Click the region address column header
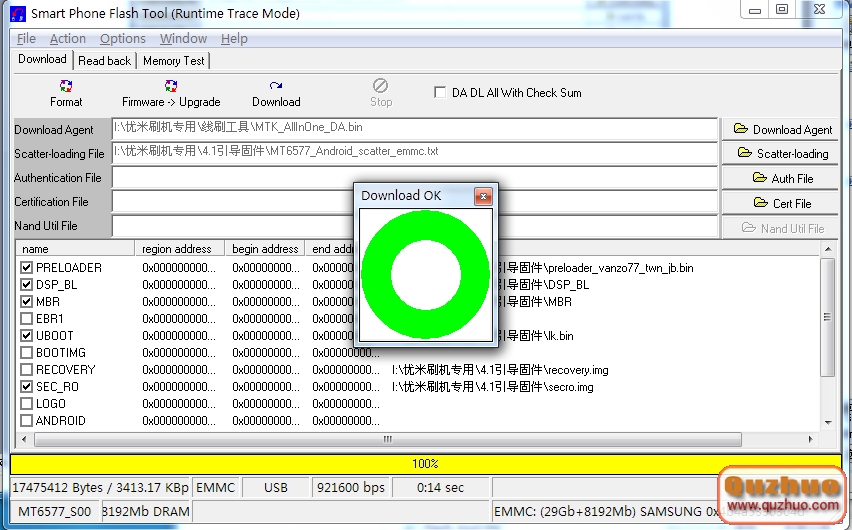The height and width of the screenshot is (530, 852). (179, 248)
